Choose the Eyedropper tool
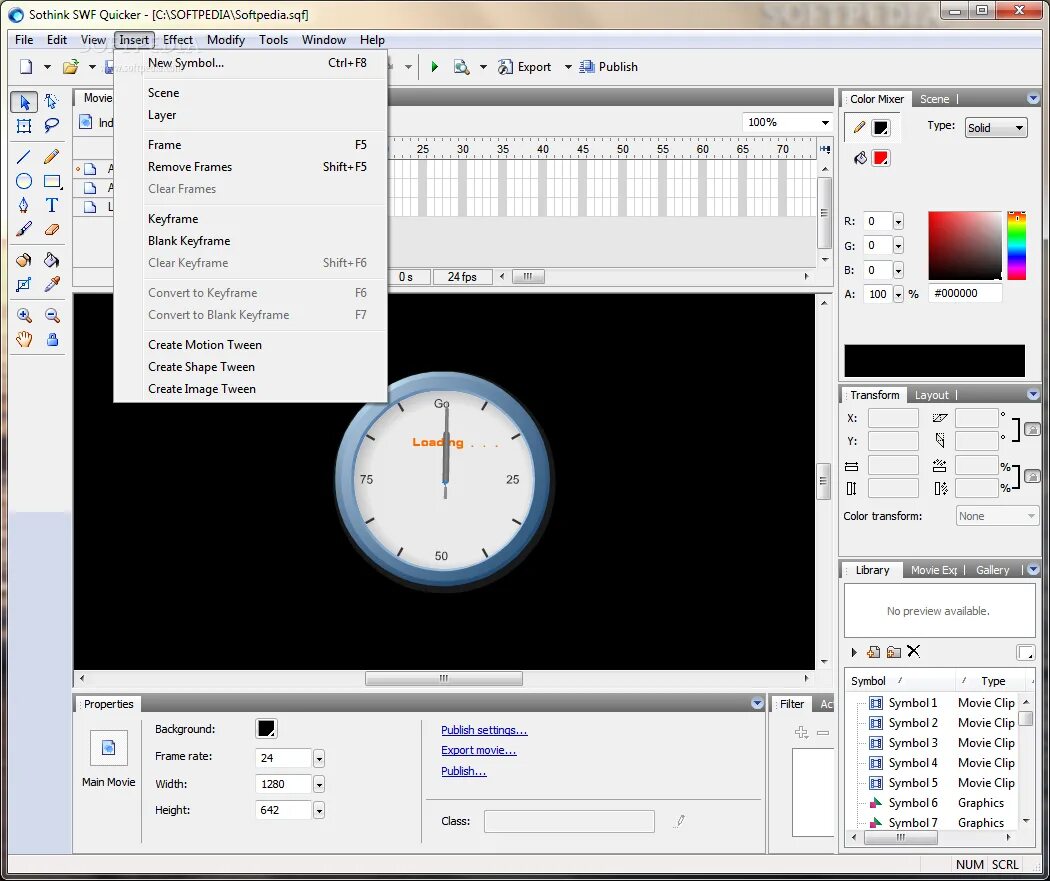Viewport: 1050px width, 881px height. (52, 285)
